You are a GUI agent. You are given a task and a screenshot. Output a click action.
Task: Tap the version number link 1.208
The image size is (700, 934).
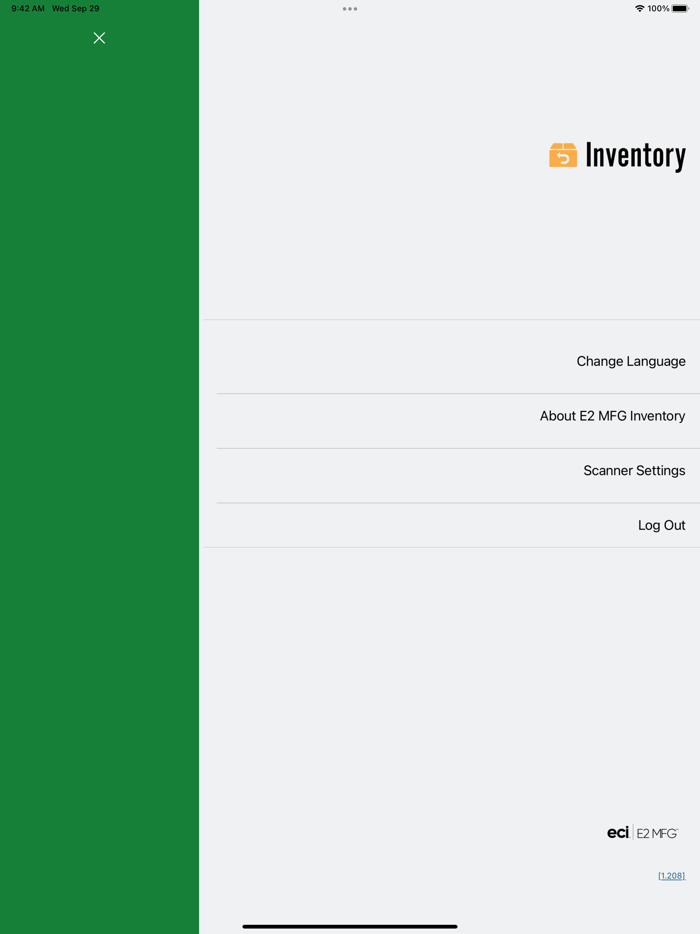point(671,876)
